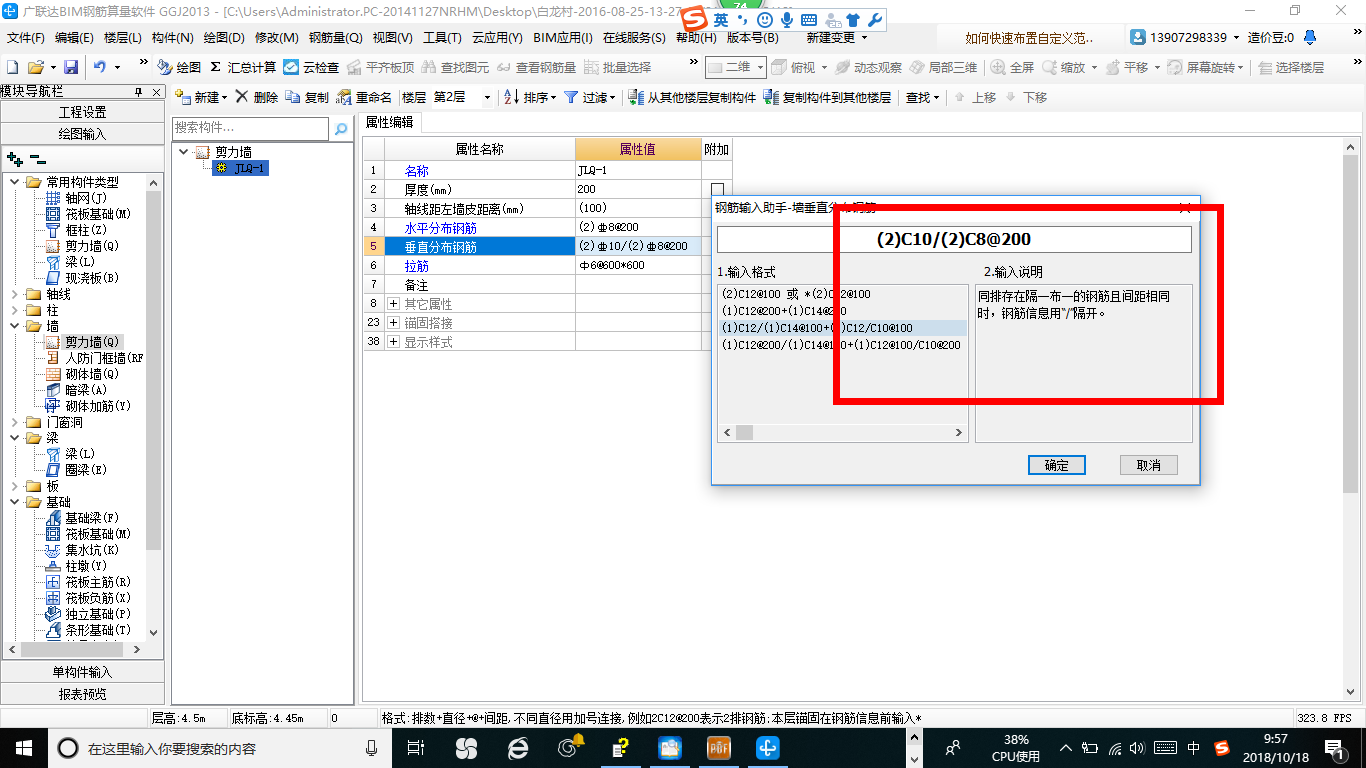
Task: Click the rebar value input in dialog
Action: (x=954, y=239)
